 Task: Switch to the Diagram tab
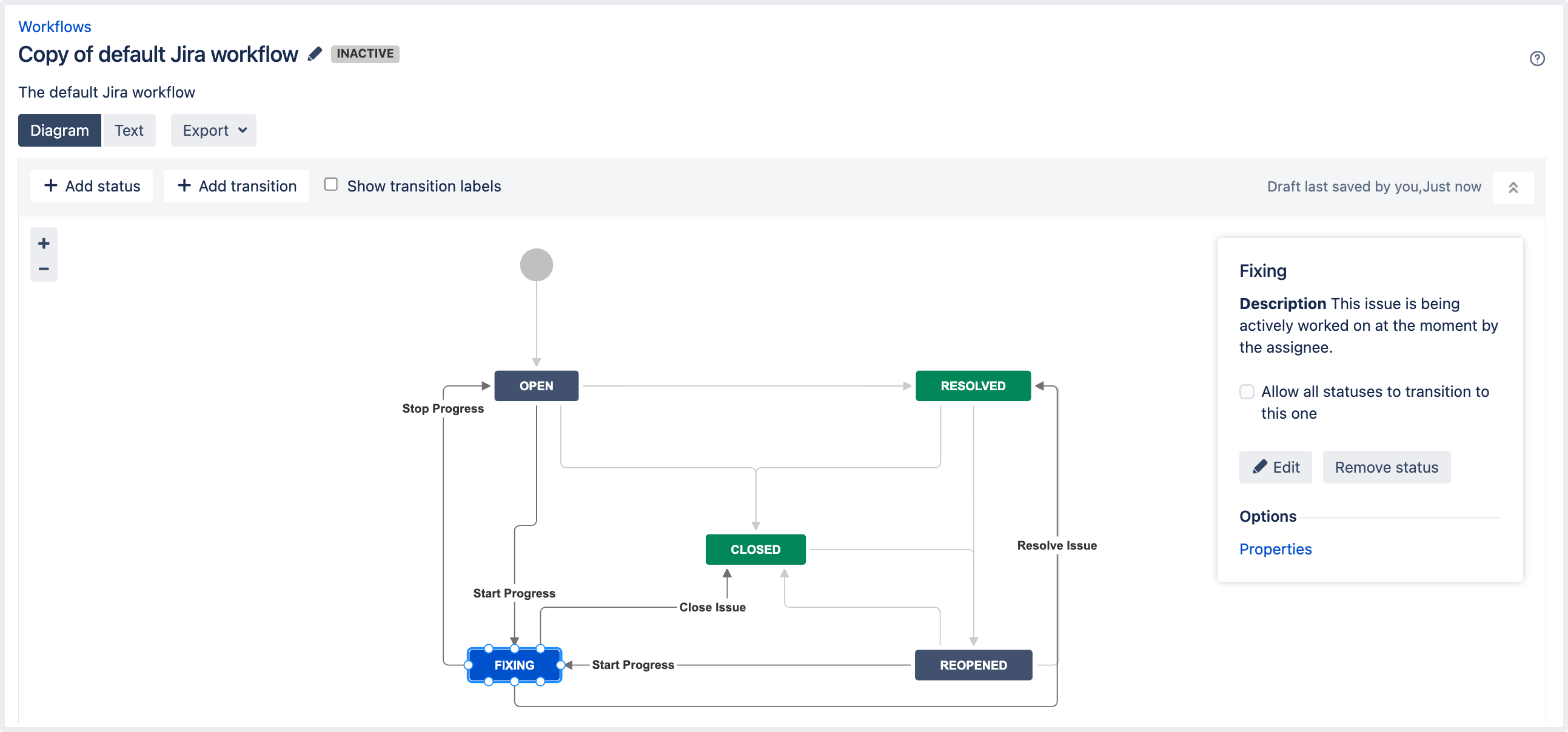coord(59,130)
